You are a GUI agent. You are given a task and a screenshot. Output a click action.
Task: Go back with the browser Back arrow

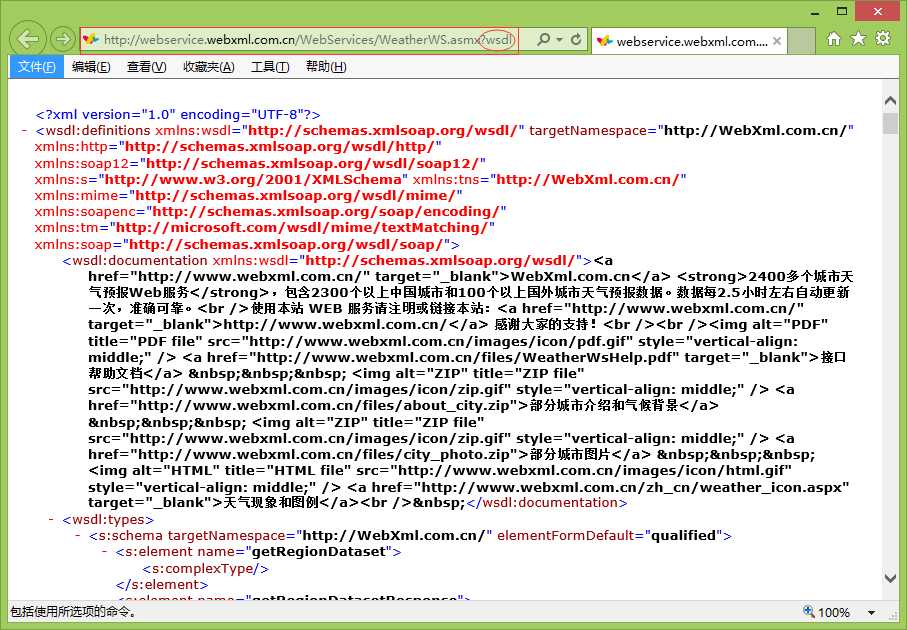(28, 39)
